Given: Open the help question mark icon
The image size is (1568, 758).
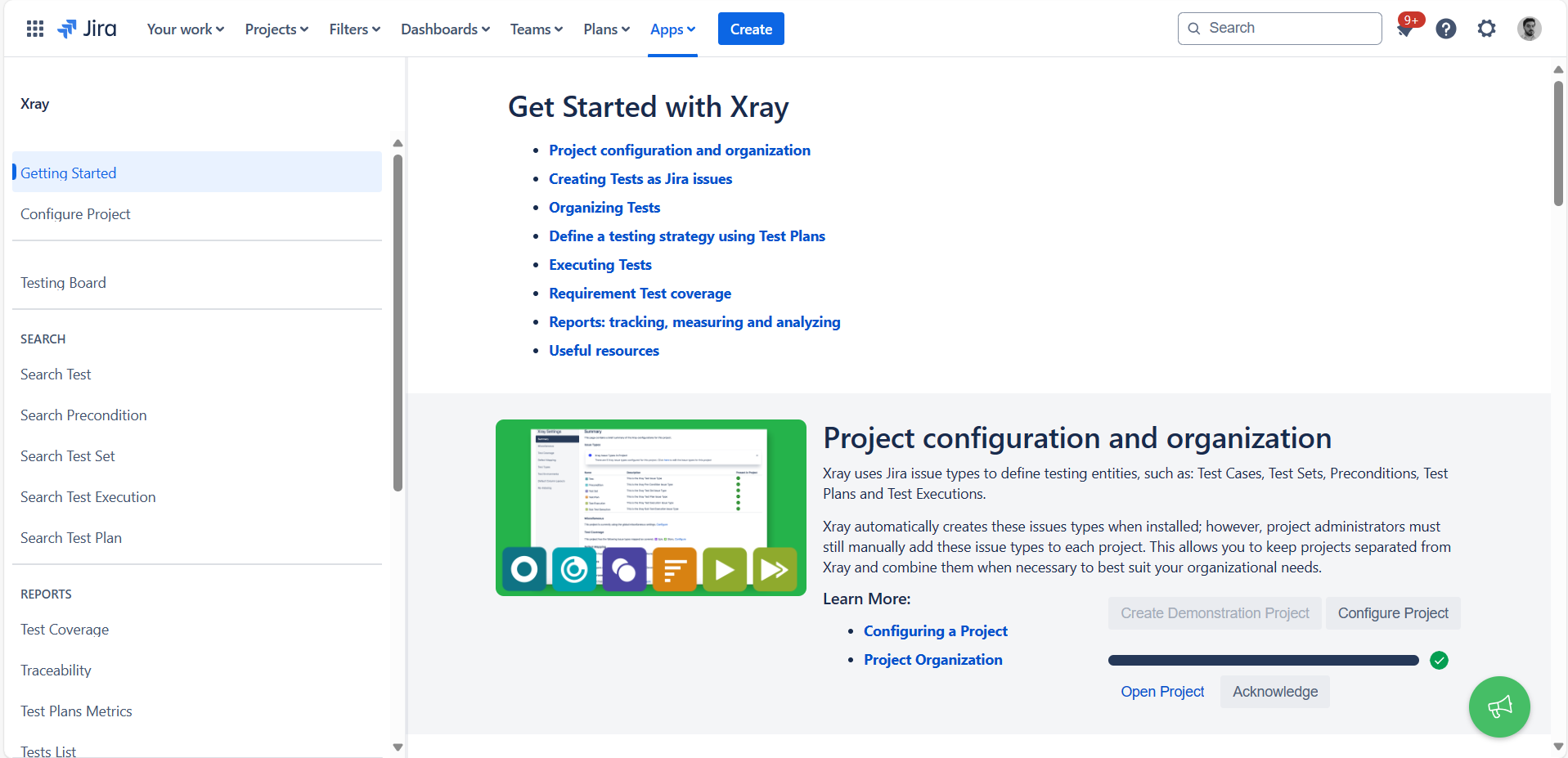Looking at the screenshot, I should (1446, 29).
